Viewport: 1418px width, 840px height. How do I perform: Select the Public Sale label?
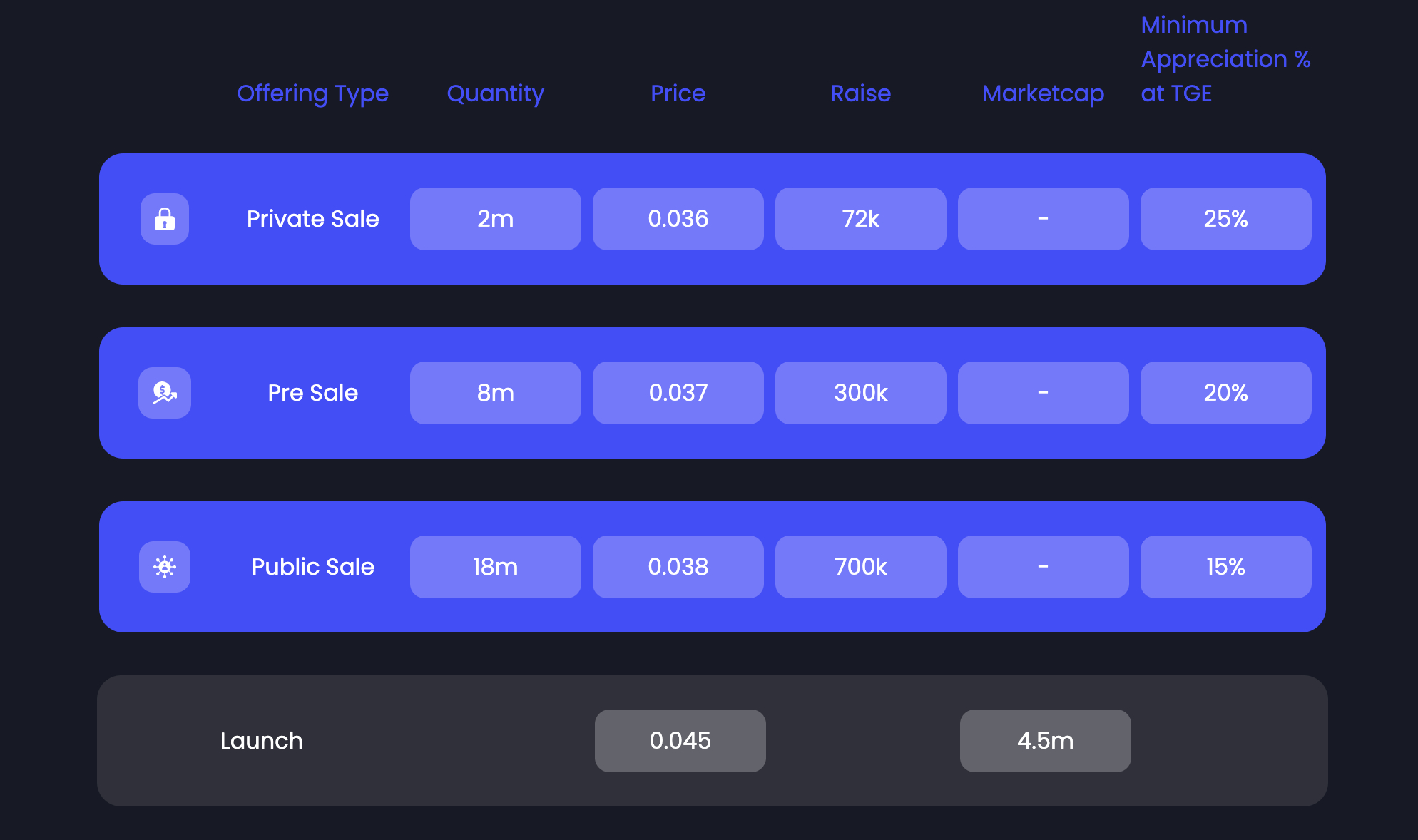point(312,567)
